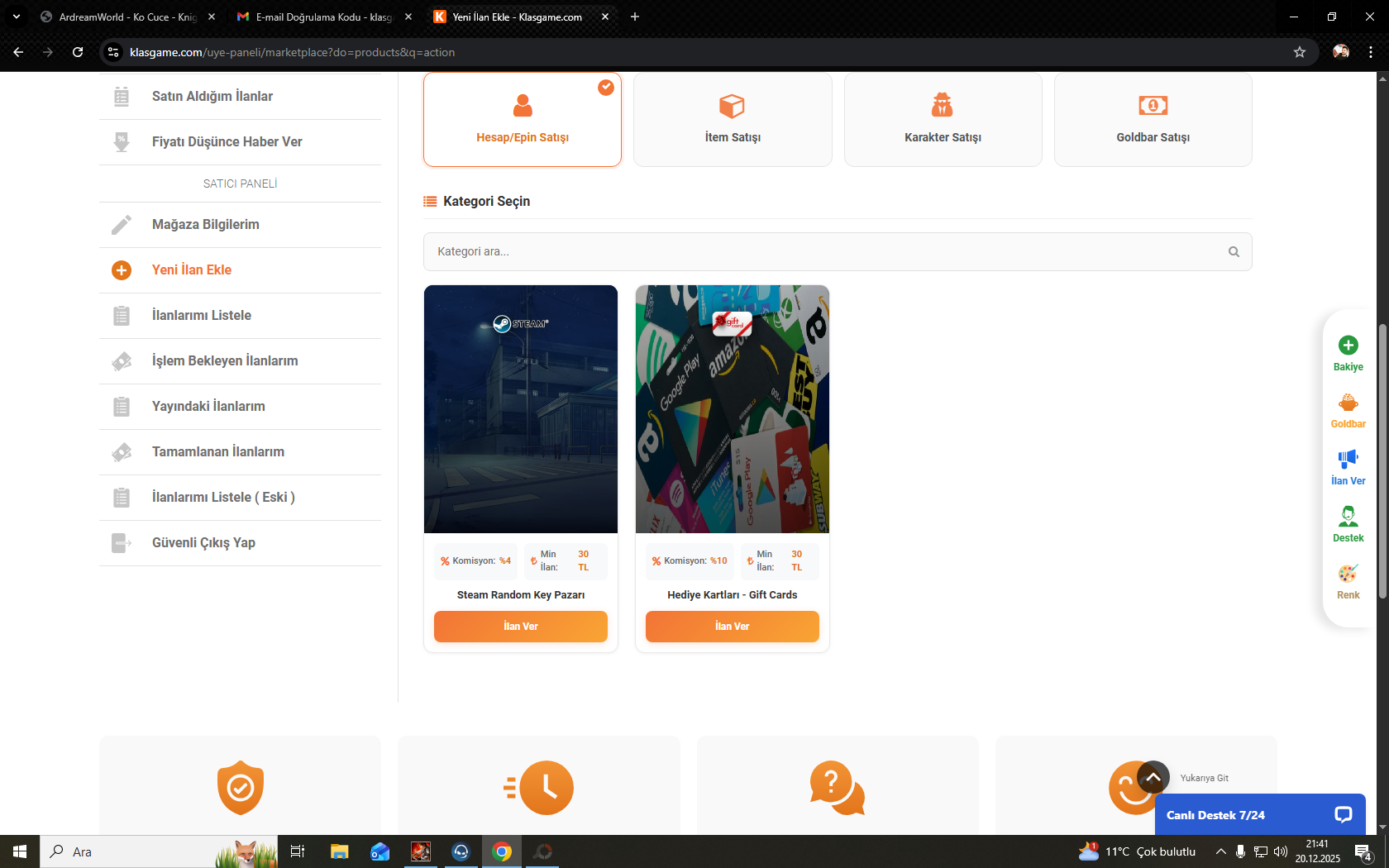Click the fast clock feature icon
Viewport: 1389px width, 868px height.
539,788
